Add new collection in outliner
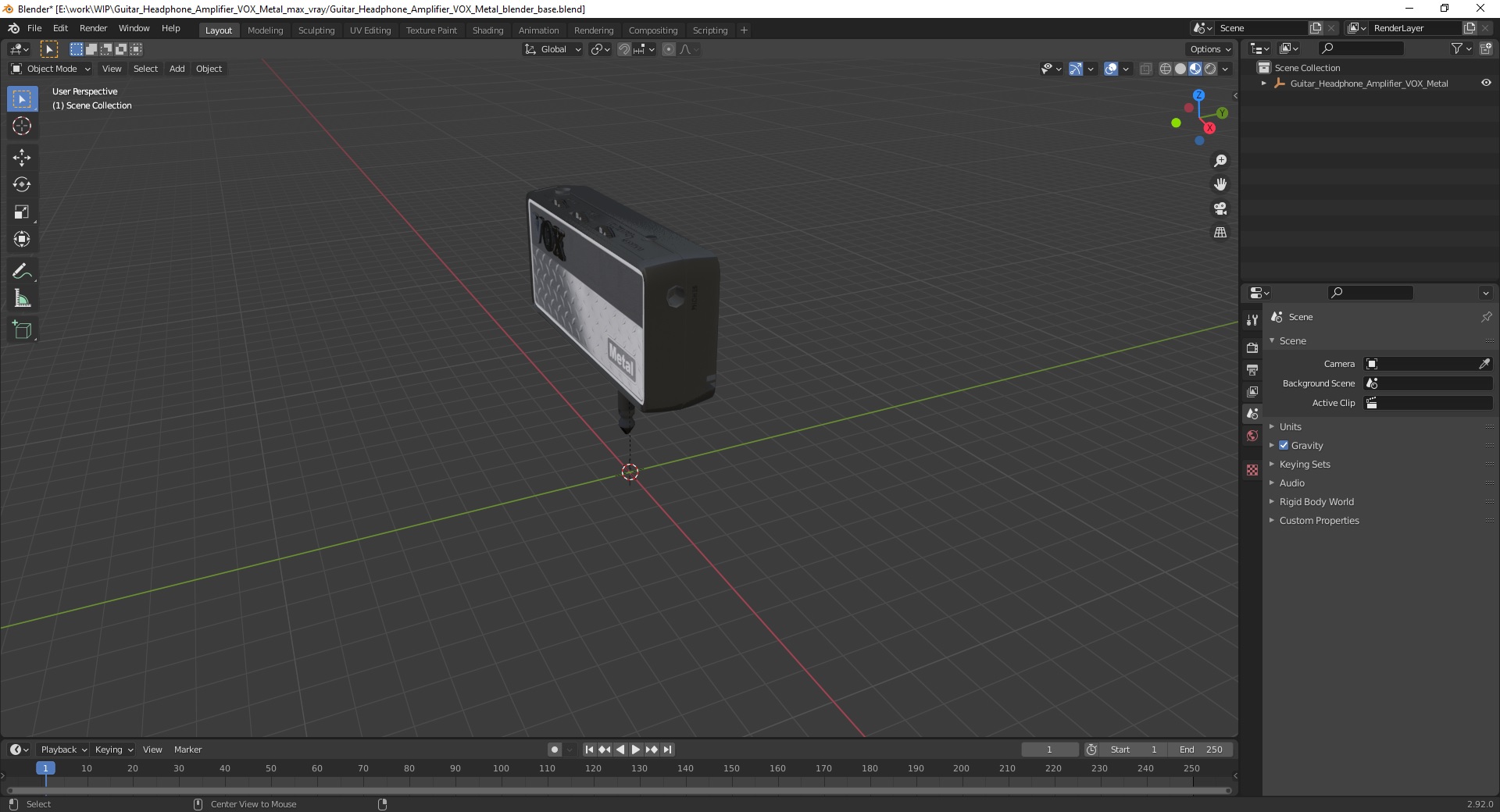Screen dimensions: 1500x812 tap(1486, 48)
